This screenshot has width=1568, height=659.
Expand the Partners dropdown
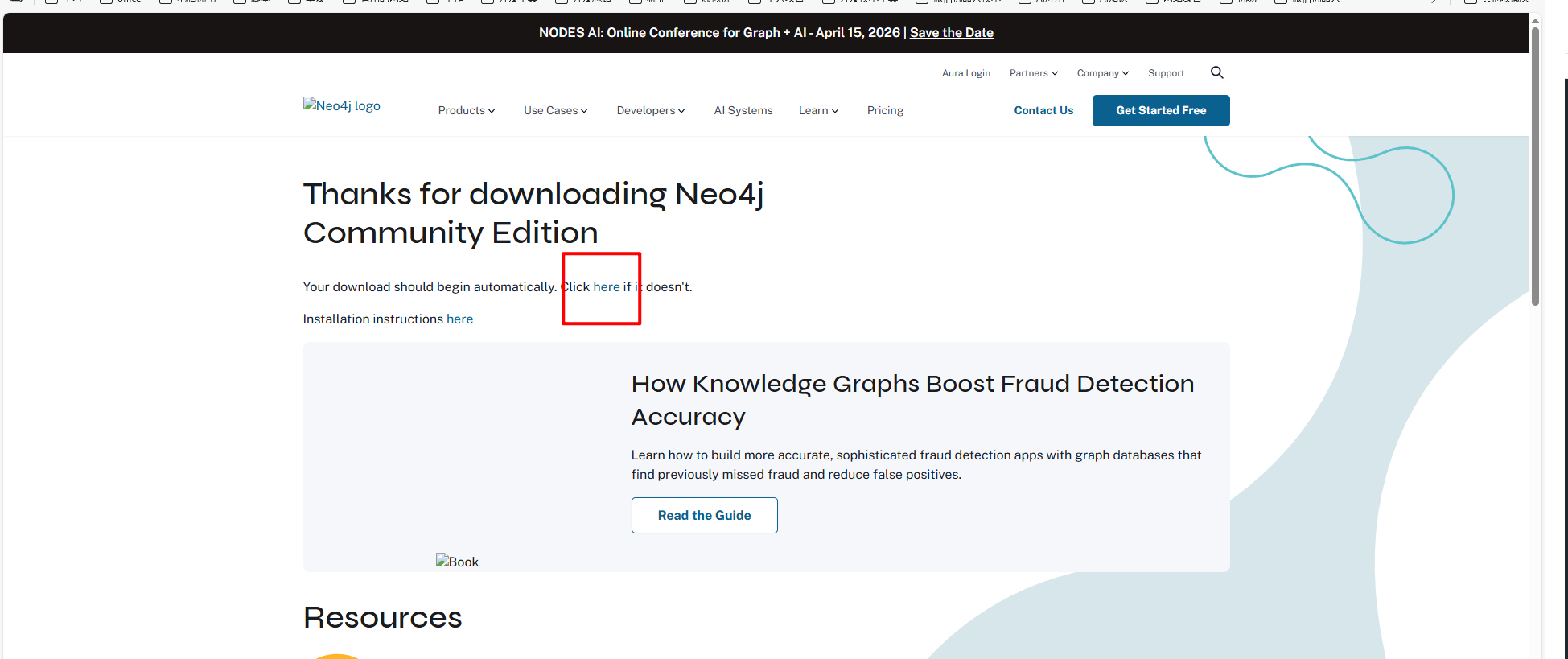tap(1034, 73)
